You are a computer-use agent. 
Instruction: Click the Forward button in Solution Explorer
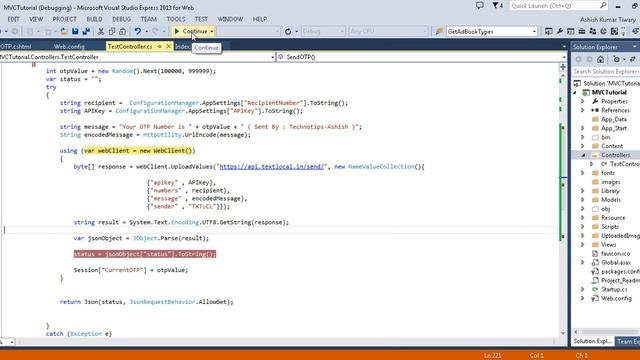click(x=589, y=60)
